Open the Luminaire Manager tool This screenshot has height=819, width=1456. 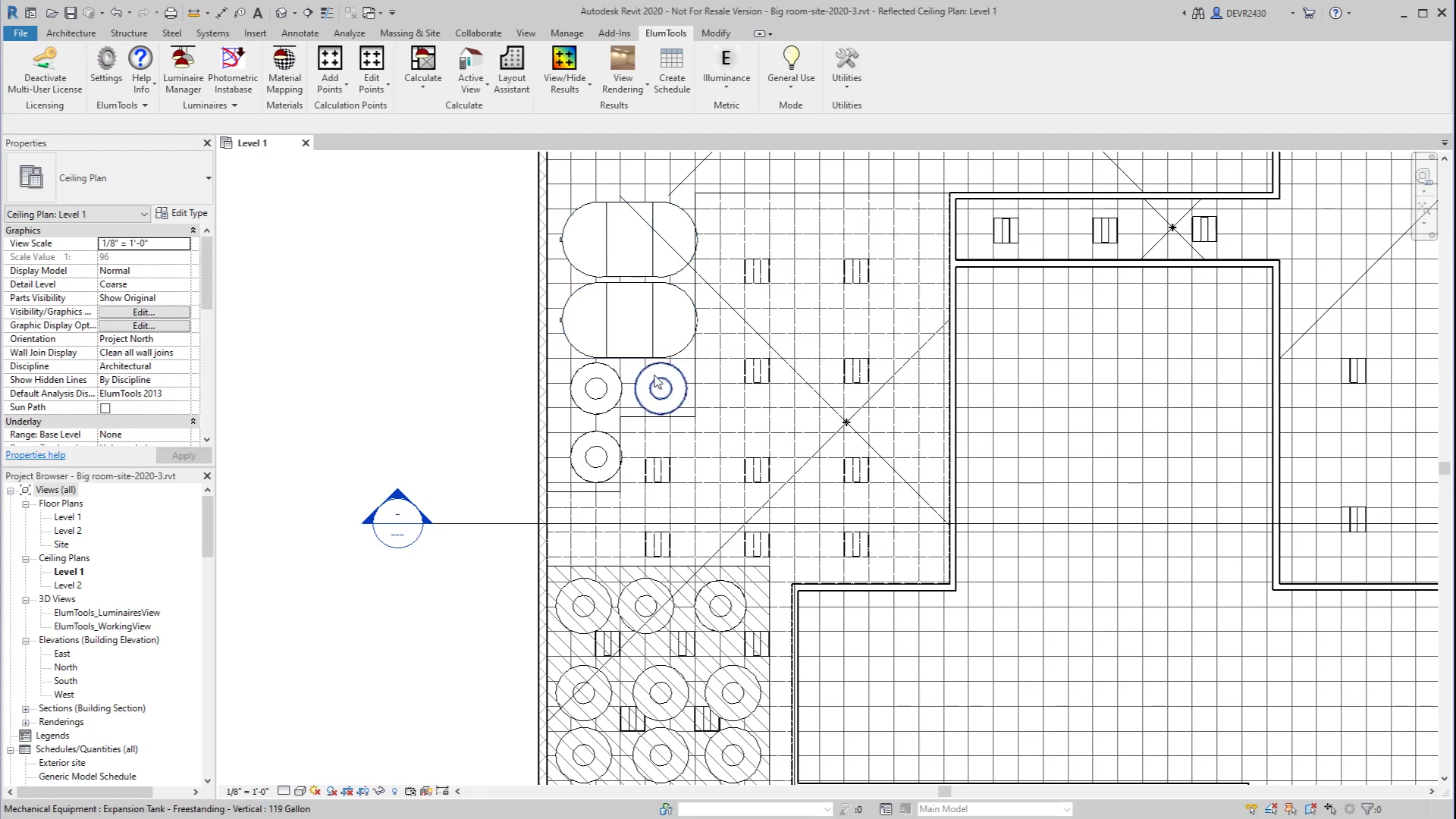183,70
